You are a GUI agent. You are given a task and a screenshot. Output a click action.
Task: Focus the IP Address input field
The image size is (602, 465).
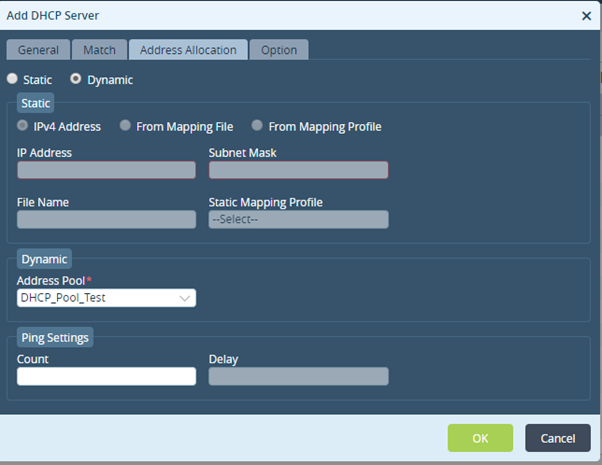106,170
